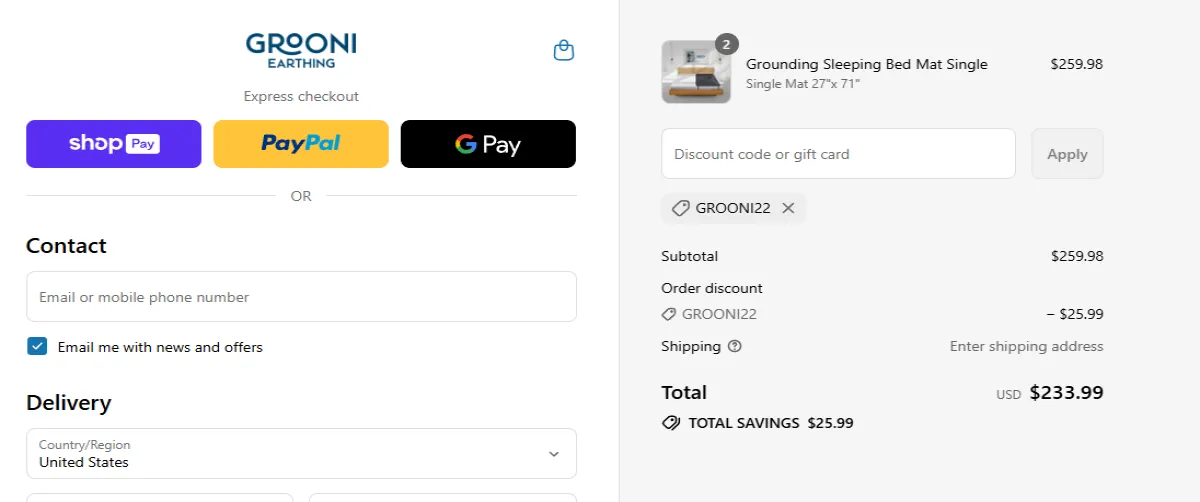
Task: Uncheck Email me with news and offers
Action: tap(37, 347)
